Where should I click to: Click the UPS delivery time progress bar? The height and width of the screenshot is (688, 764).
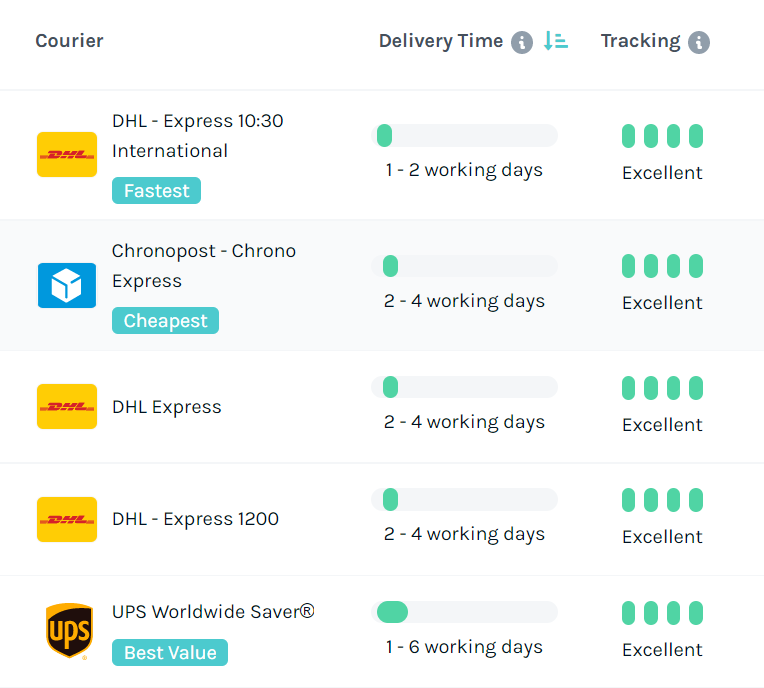click(x=464, y=612)
